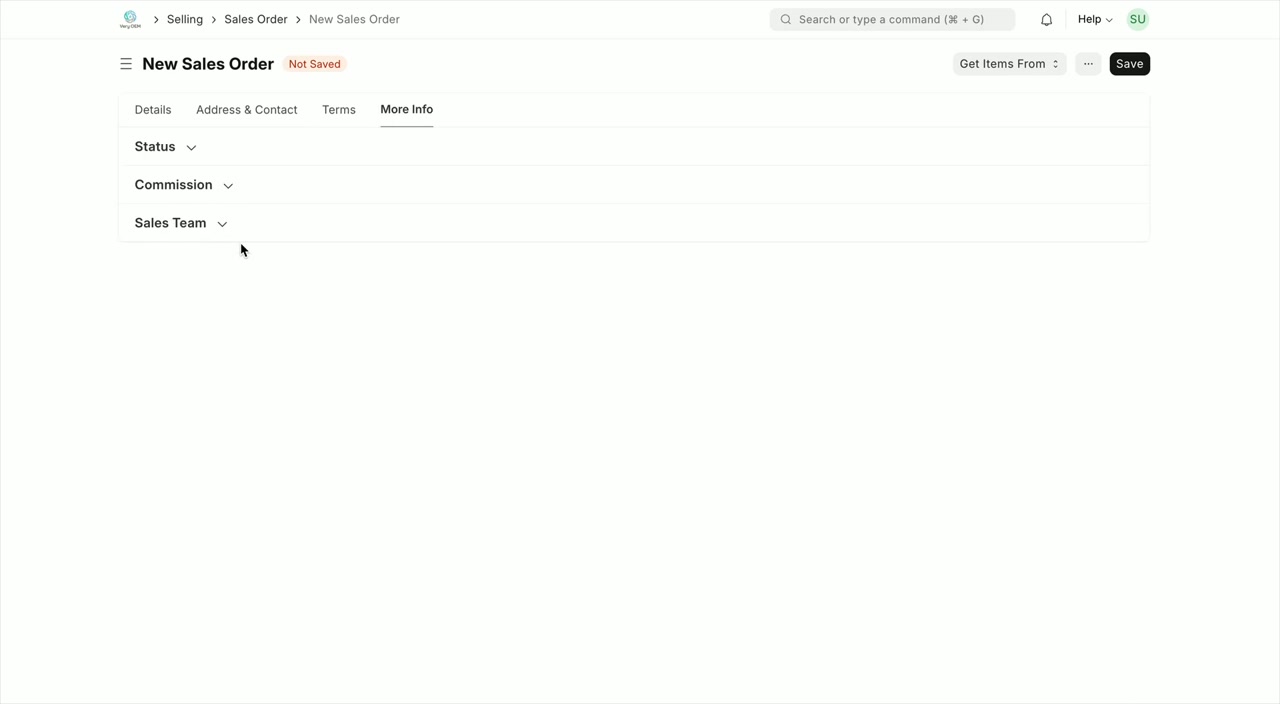Expand the Commission section
1280x704 pixels.
pyautogui.click(x=173, y=184)
